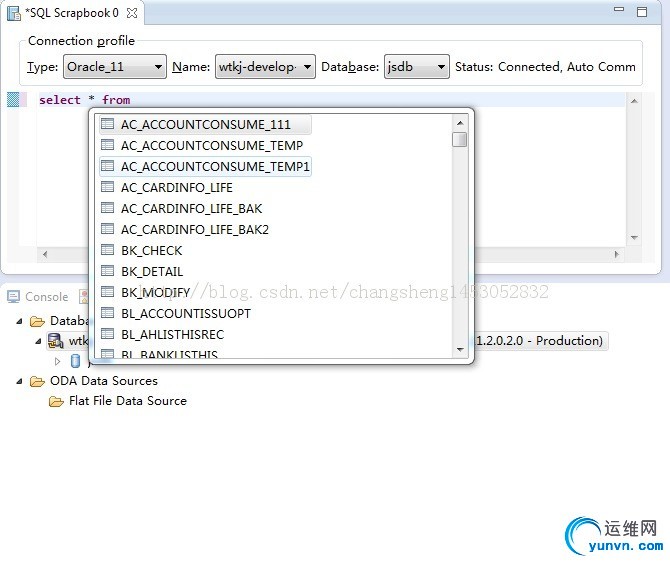The image size is (670, 563).
Task: Place cursor after 'select * from' text
Action: 132,100
